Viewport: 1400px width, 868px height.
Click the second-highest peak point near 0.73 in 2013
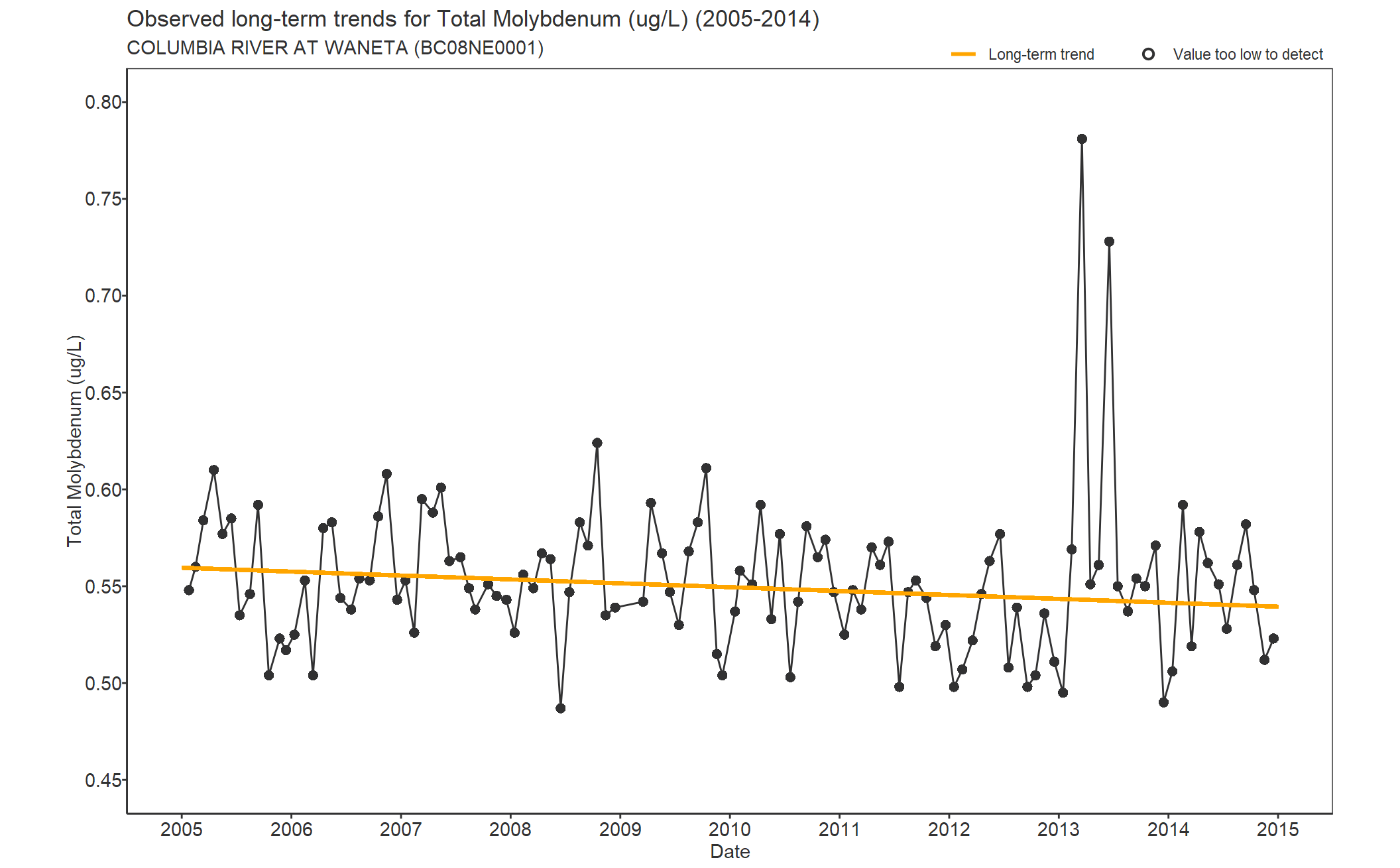click(x=1109, y=241)
